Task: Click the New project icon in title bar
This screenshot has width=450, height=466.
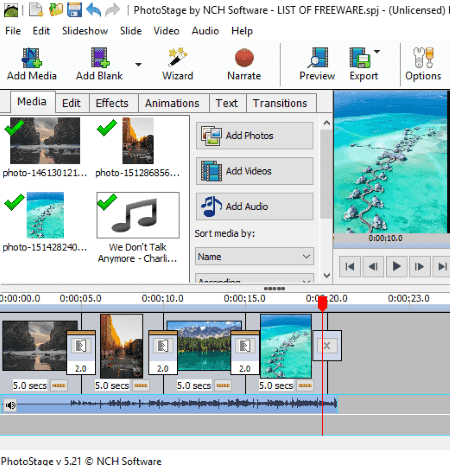Action: (x=36, y=10)
